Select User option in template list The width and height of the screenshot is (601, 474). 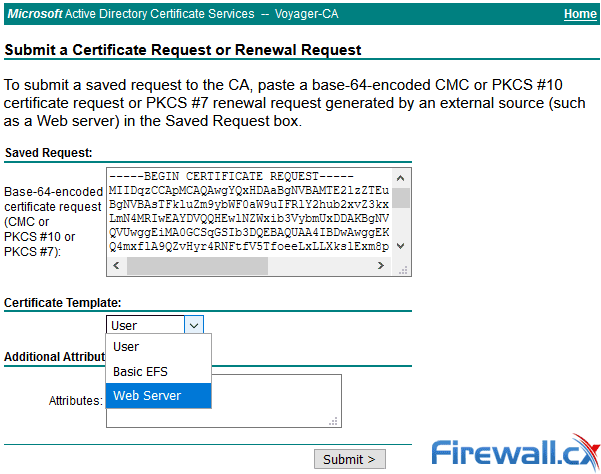coord(158,346)
